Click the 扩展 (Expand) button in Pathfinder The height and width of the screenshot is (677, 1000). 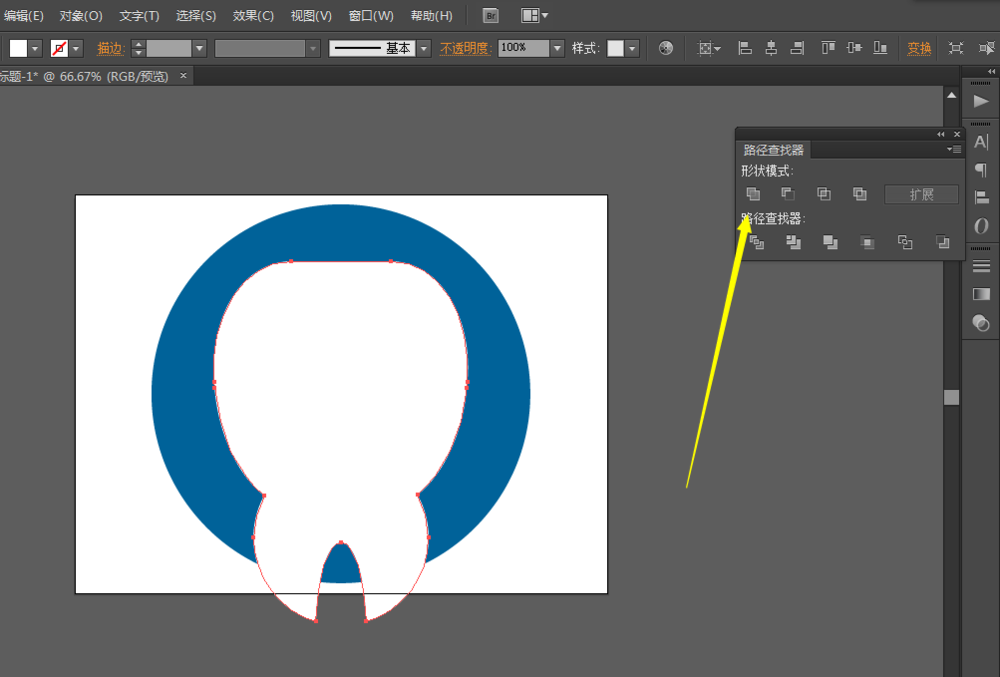(922, 194)
